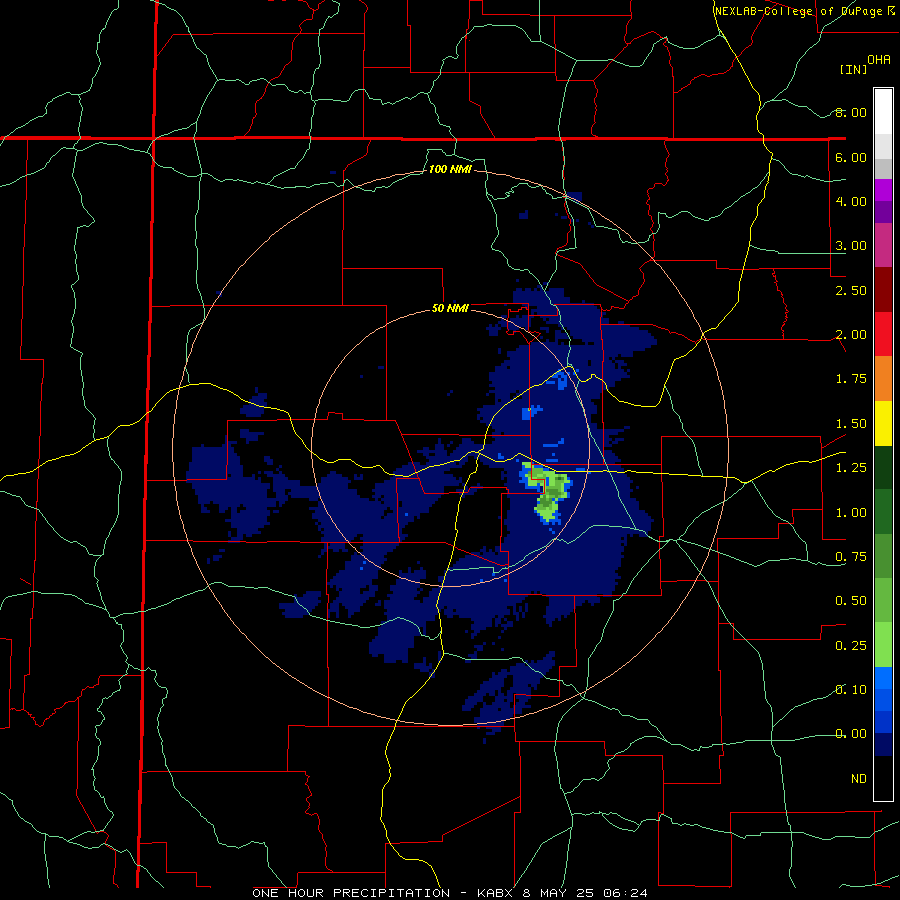Screen dimensions: 900x900
Task: Select the 1.50 legend value
Action: (x=851, y=424)
